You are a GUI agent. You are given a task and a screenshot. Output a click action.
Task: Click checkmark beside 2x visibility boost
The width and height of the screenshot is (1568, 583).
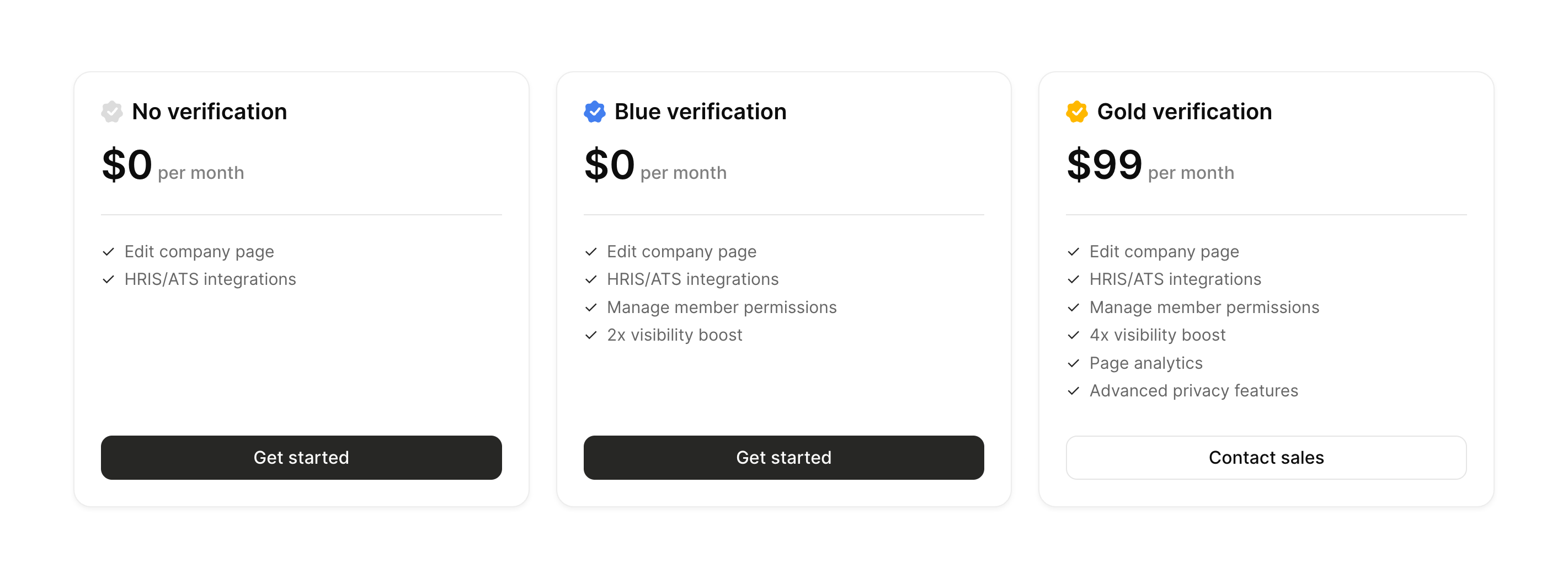tap(590, 335)
